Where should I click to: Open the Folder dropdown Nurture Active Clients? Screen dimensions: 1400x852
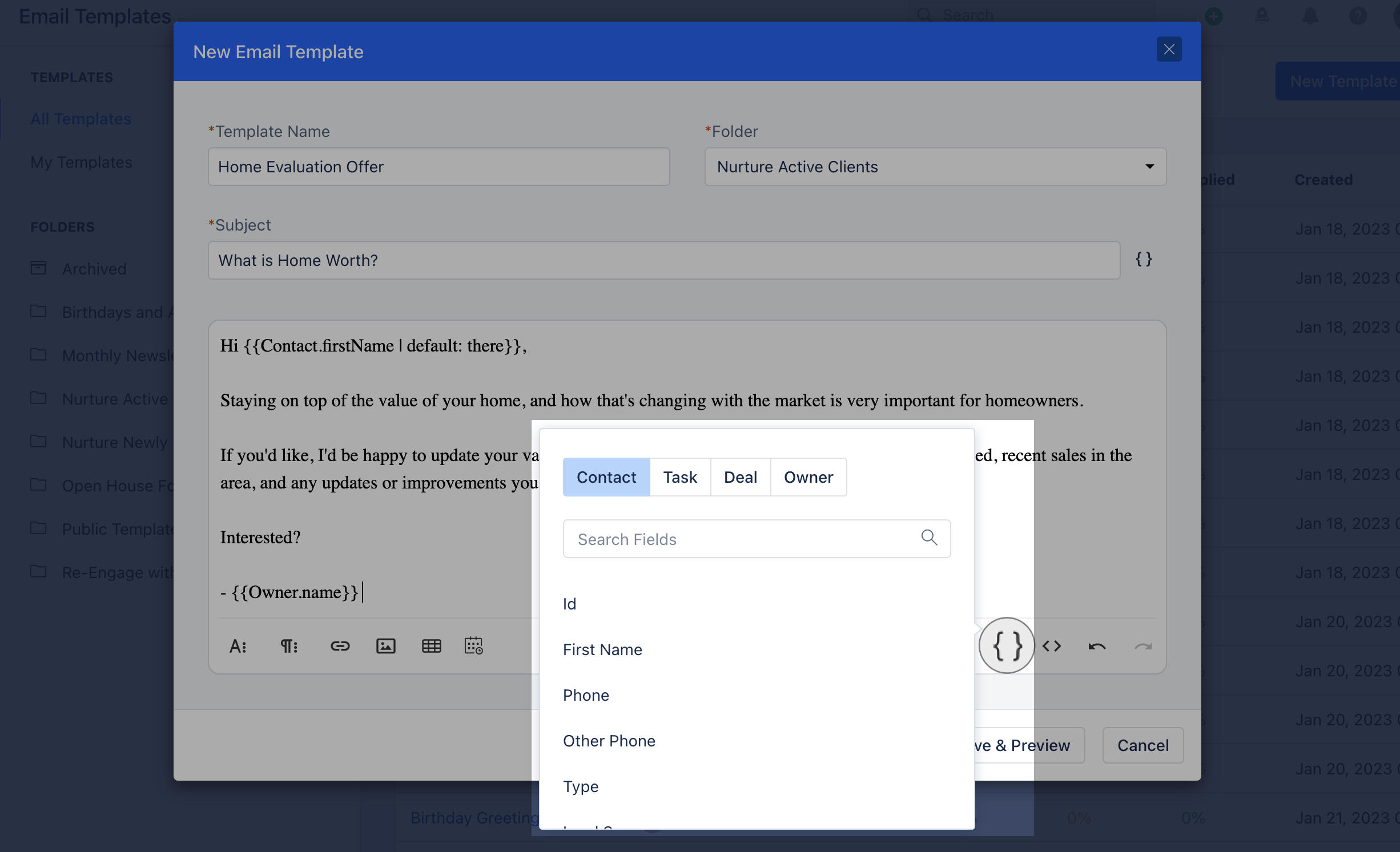tap(935, 167)
